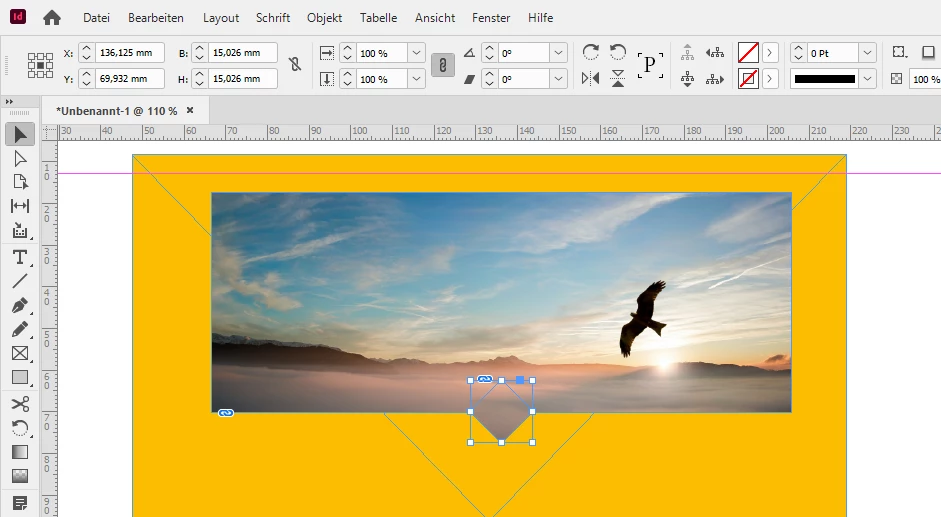Close the Unbenannt-1 document tab

(190, 110)
